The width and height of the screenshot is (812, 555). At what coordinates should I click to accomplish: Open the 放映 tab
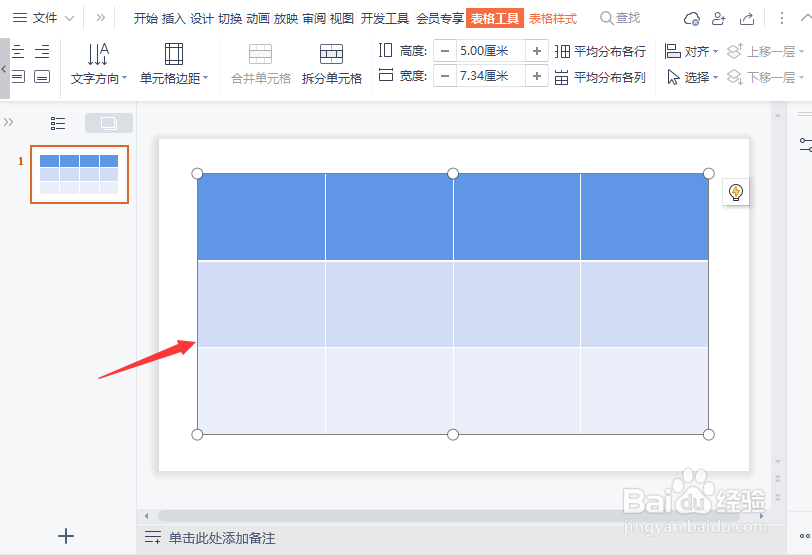point(286,19)
